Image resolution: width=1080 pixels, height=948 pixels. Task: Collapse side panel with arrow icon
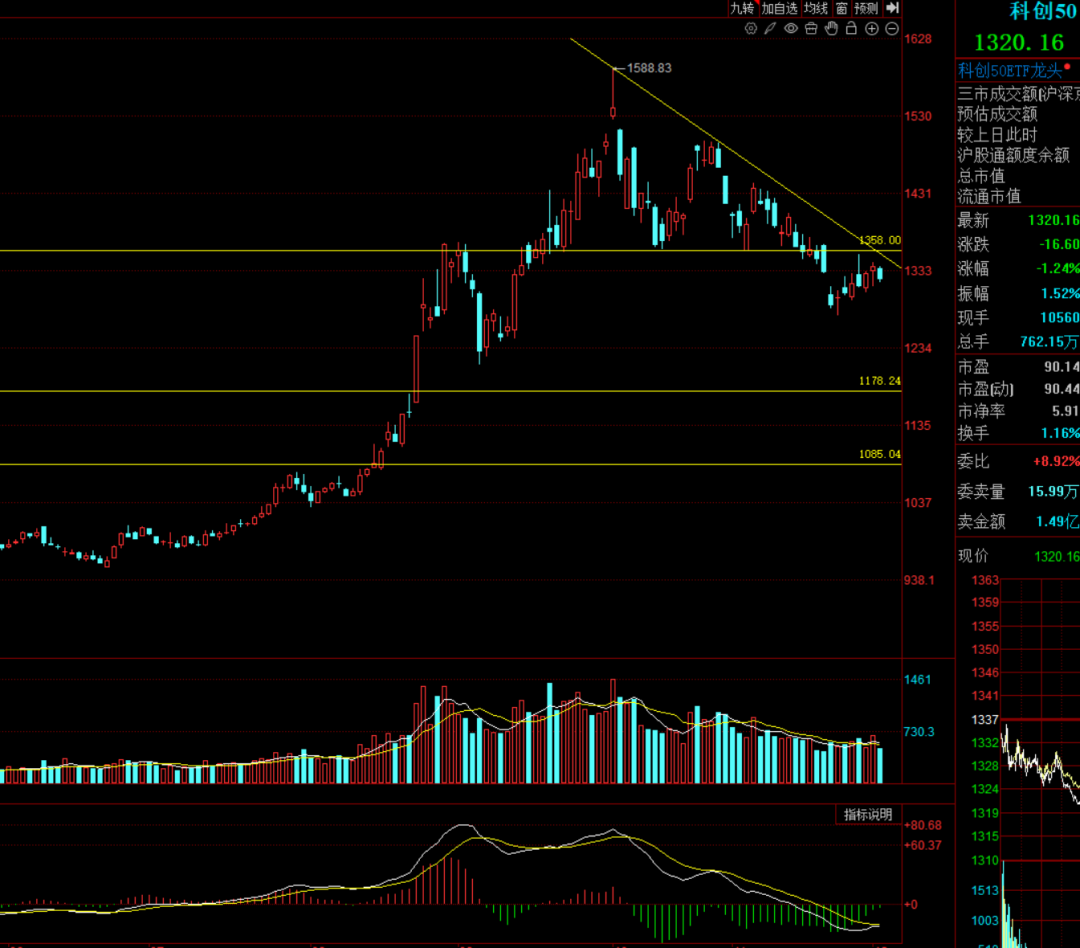893,8
